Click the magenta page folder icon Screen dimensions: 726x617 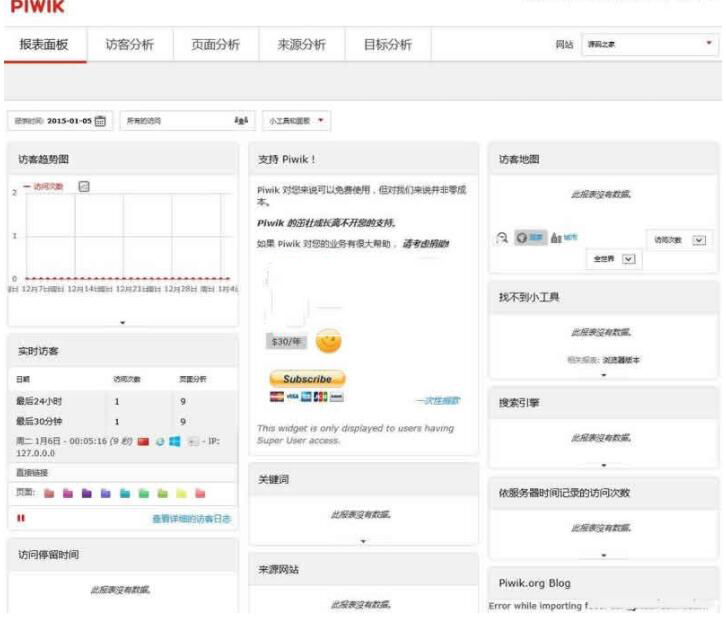(68, 493)
